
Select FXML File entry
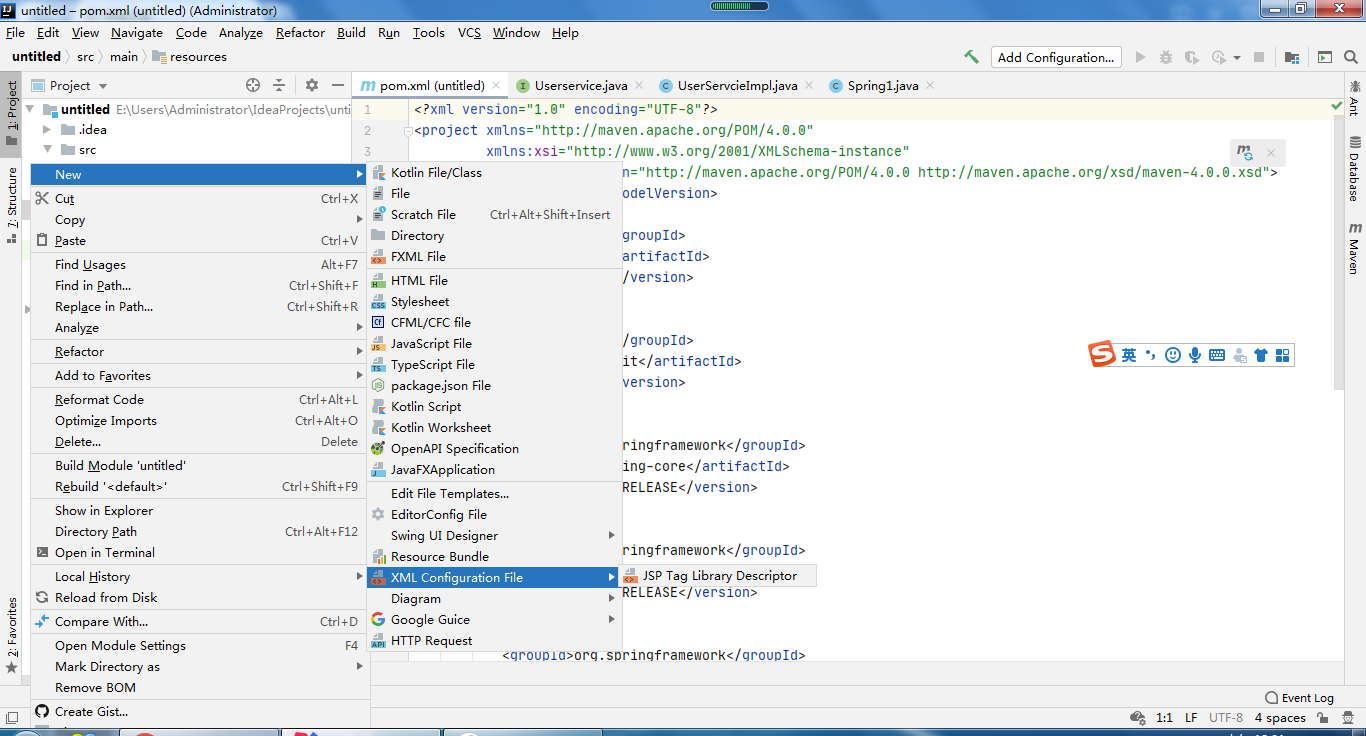(494, 257)
